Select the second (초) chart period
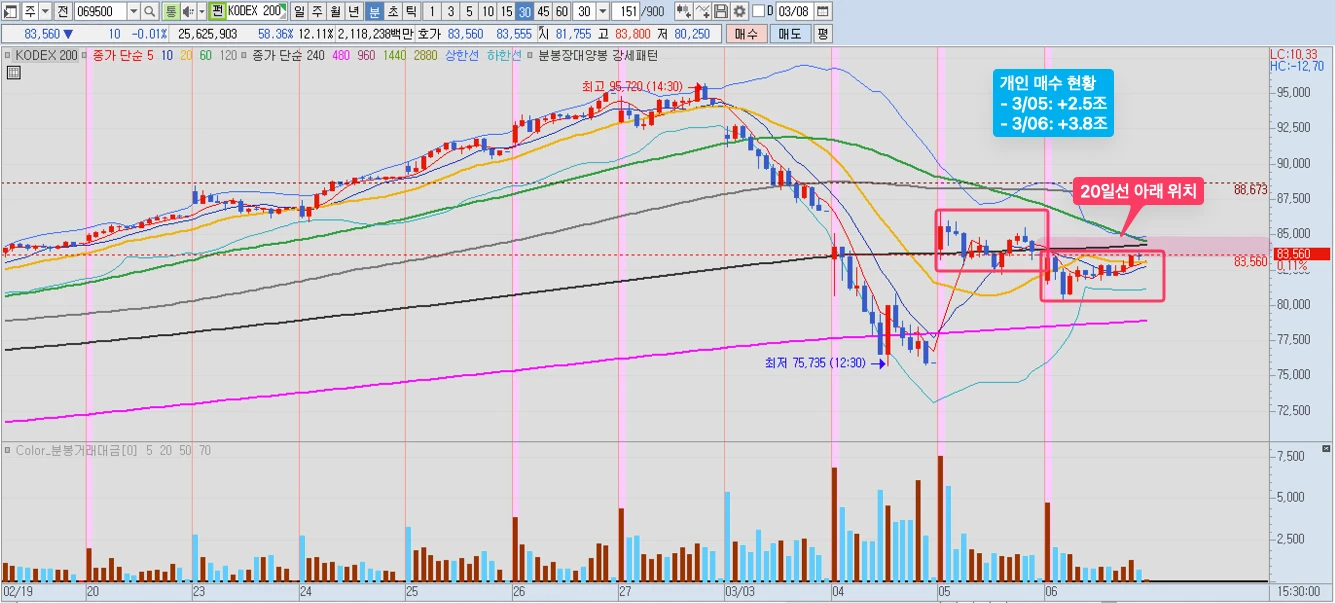 (392, 11)
